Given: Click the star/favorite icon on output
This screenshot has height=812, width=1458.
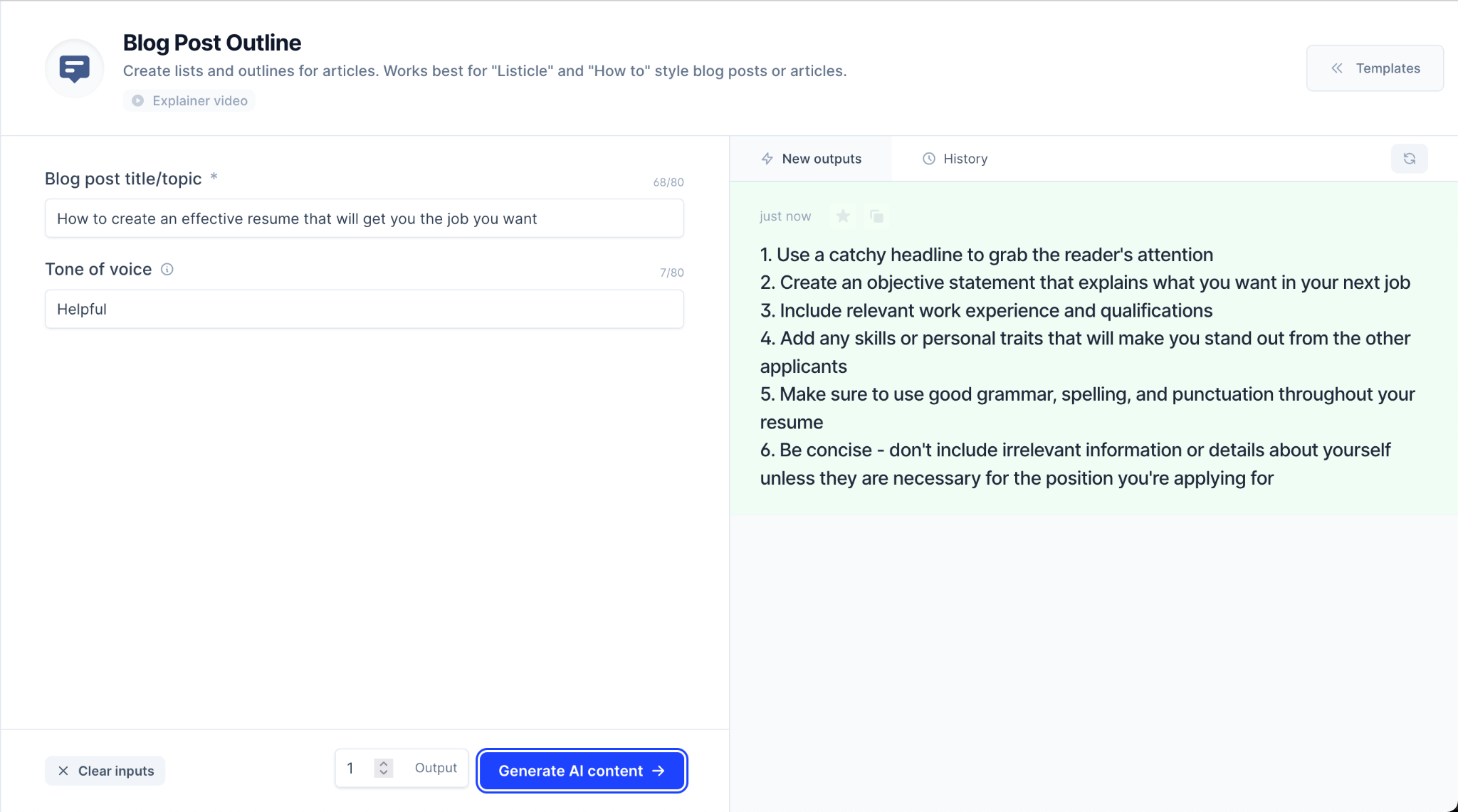Looking at the screenshot, I should click(843, 215).
